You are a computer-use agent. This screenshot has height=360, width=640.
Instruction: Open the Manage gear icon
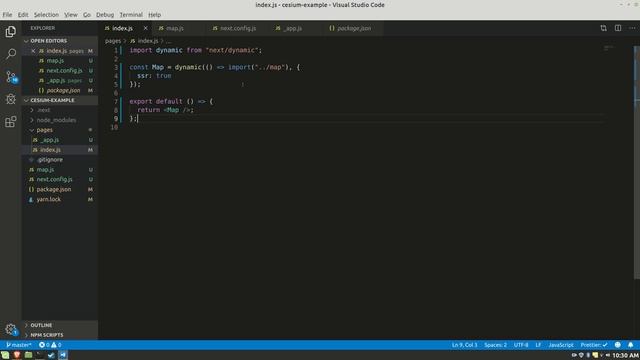point(11,329)
